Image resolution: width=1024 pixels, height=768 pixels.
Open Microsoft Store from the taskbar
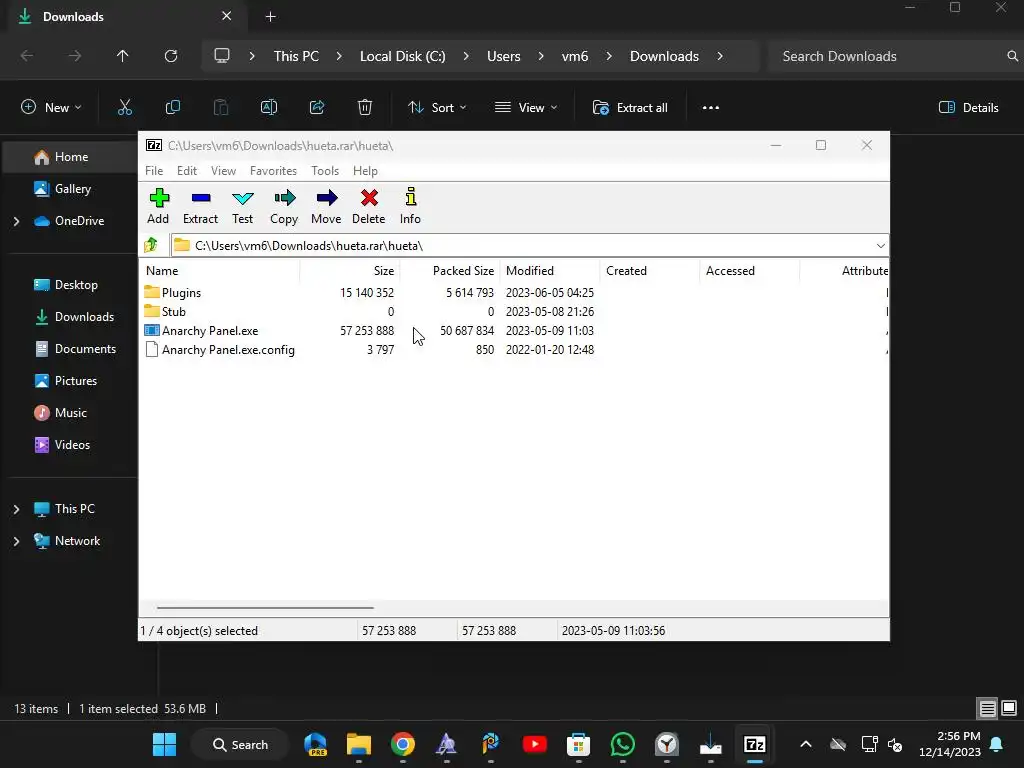pyautogui.click(x=579, y=744)
